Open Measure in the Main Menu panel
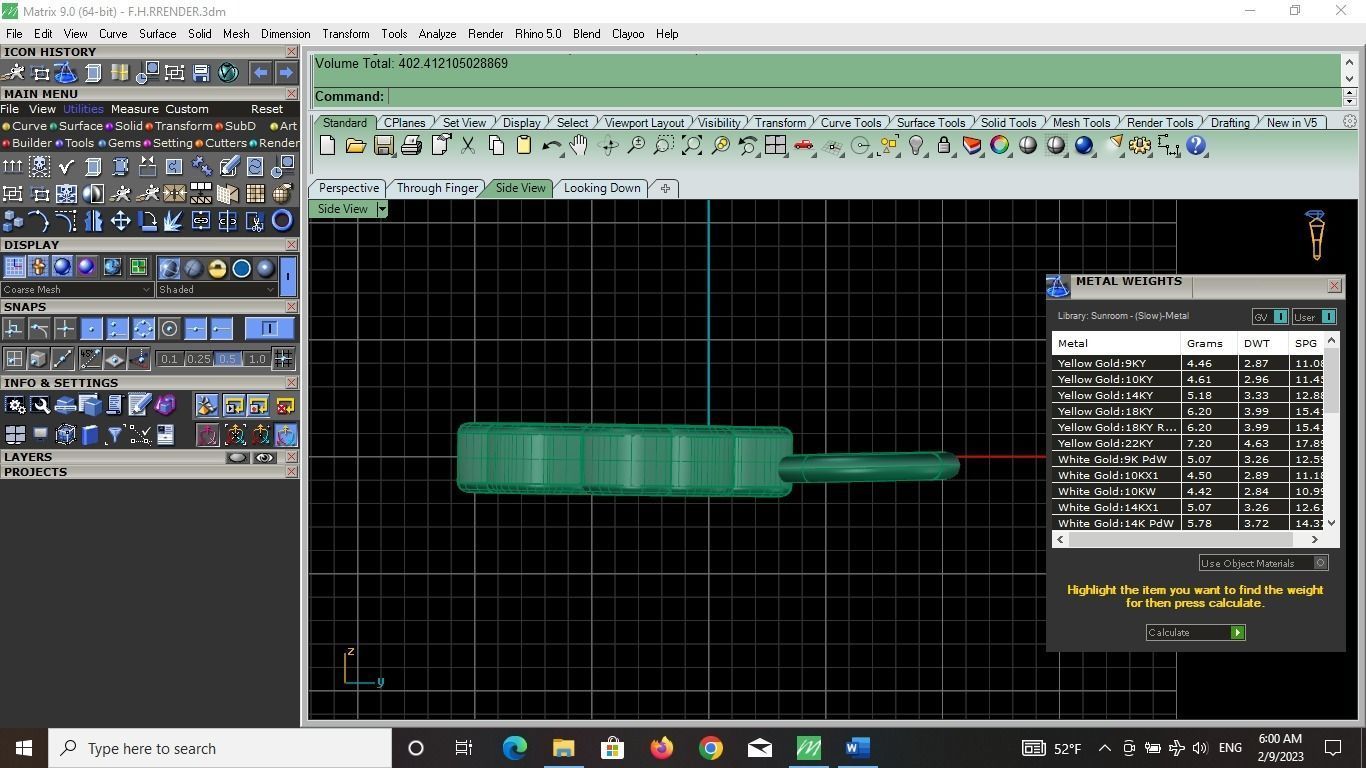This screenshot has width=1366, height=768. 135,109
